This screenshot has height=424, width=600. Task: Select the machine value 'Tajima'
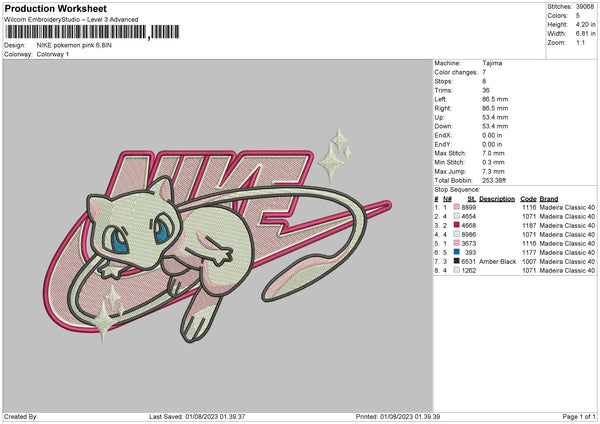[492, 63]
